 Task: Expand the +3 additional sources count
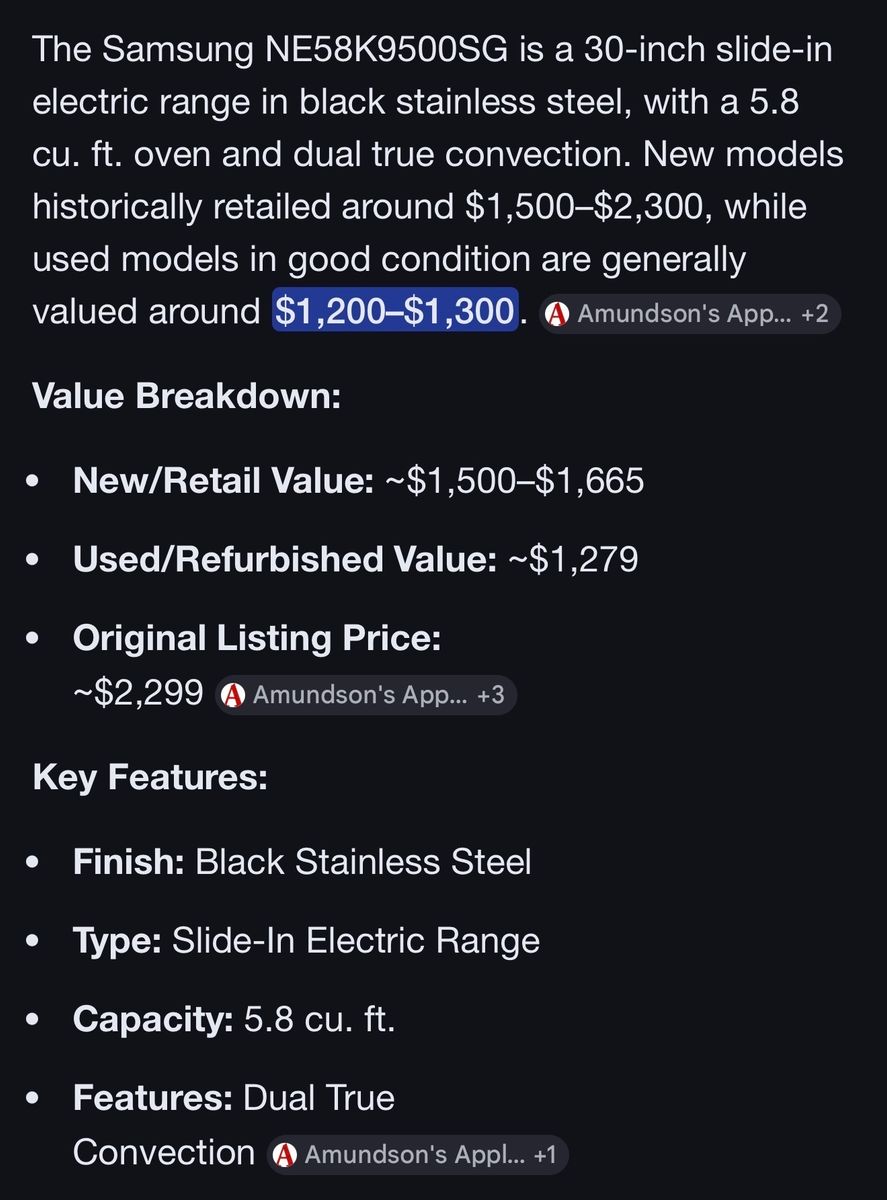tap(490, 695)
